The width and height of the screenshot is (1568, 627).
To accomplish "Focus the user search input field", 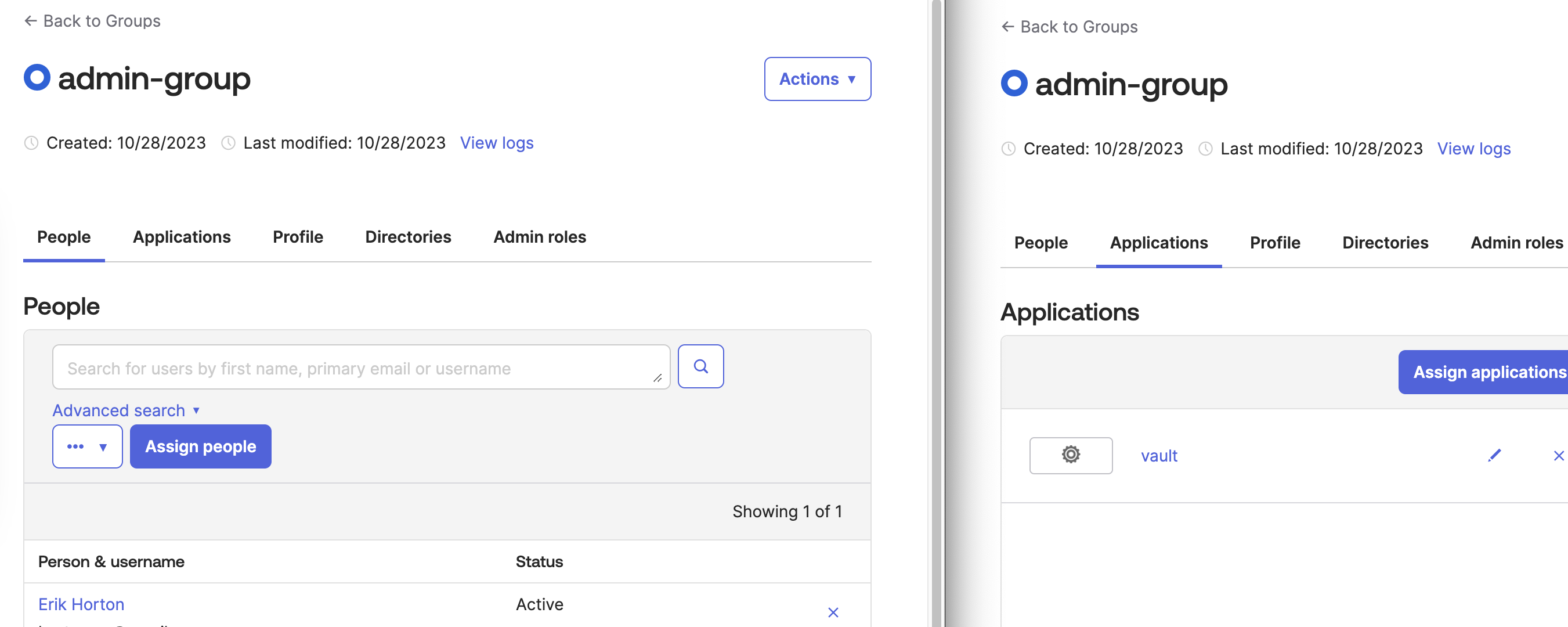I will pos(361,367).
